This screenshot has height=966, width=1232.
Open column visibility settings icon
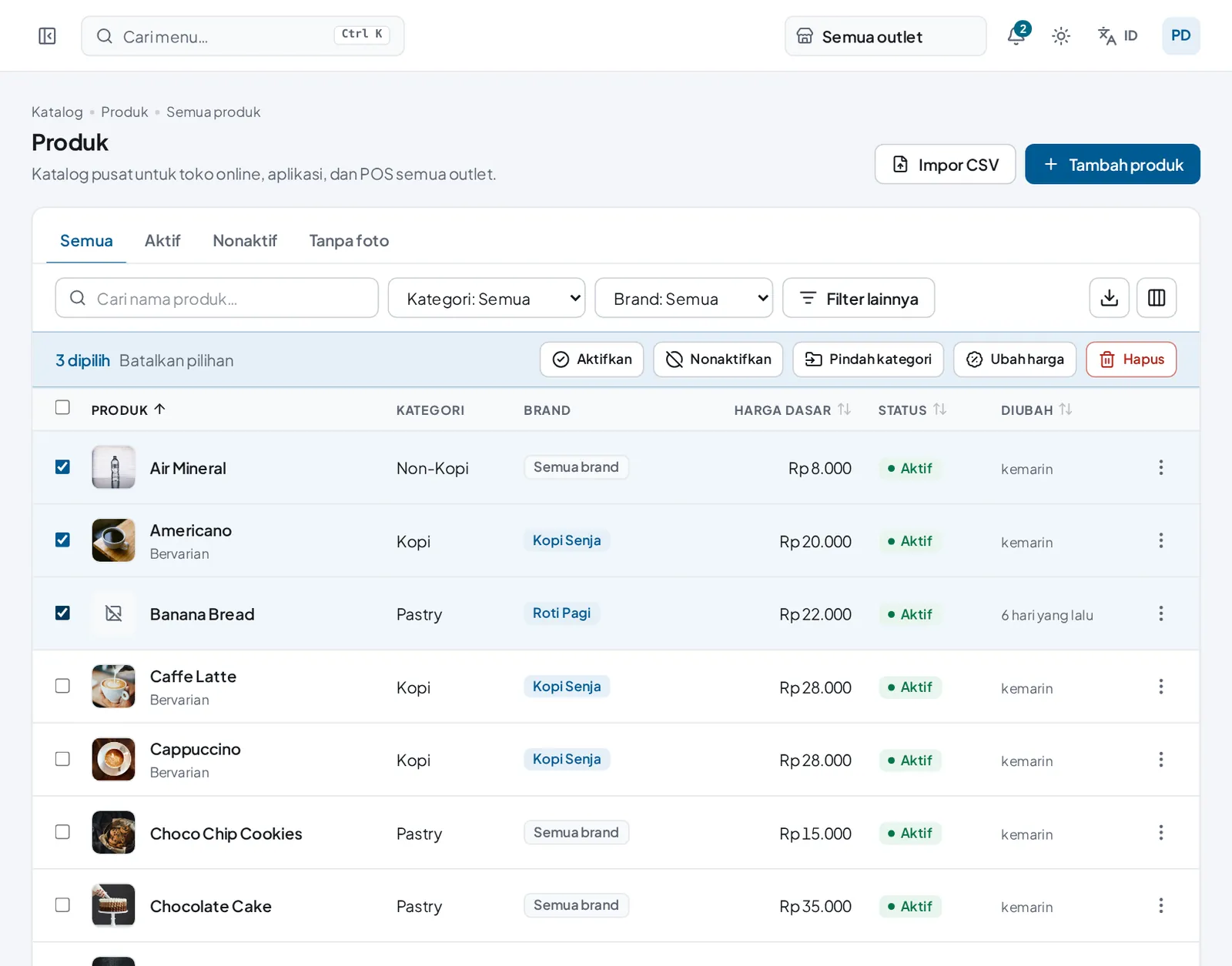[x=1157, y=298]
